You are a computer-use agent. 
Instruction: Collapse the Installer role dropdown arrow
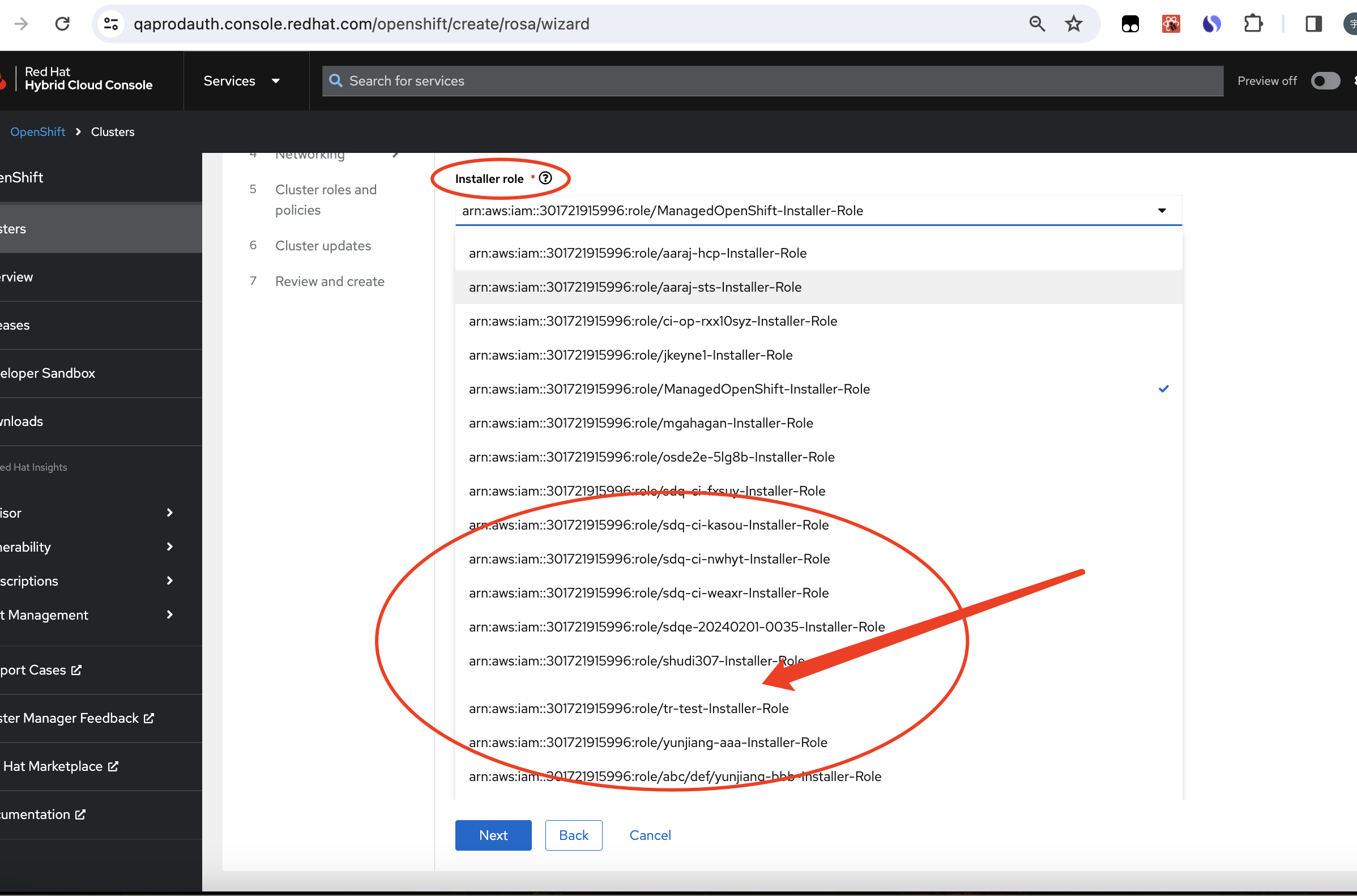[1162, 210]
